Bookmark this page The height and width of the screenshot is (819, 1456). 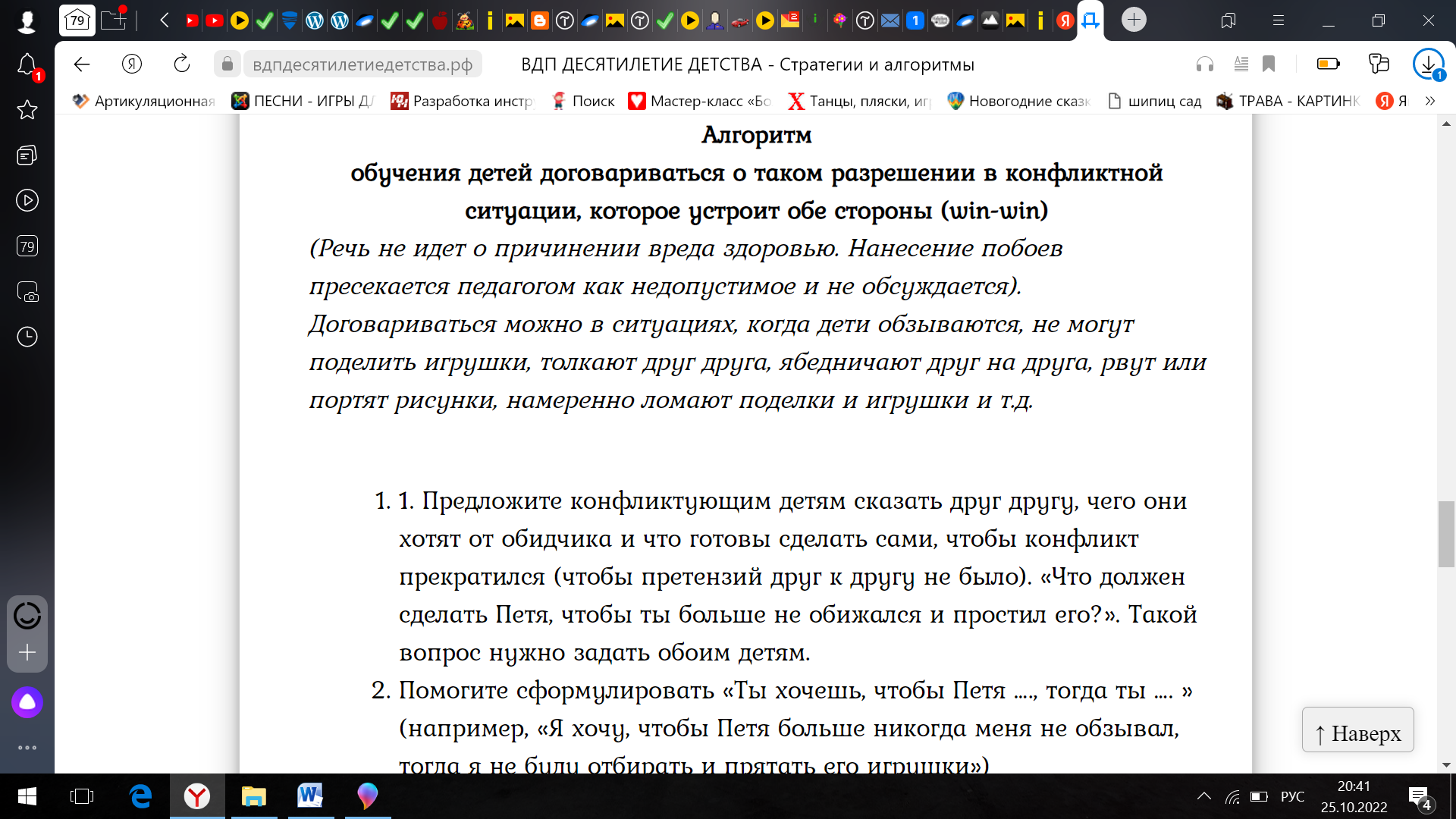tap(1269, 64)
